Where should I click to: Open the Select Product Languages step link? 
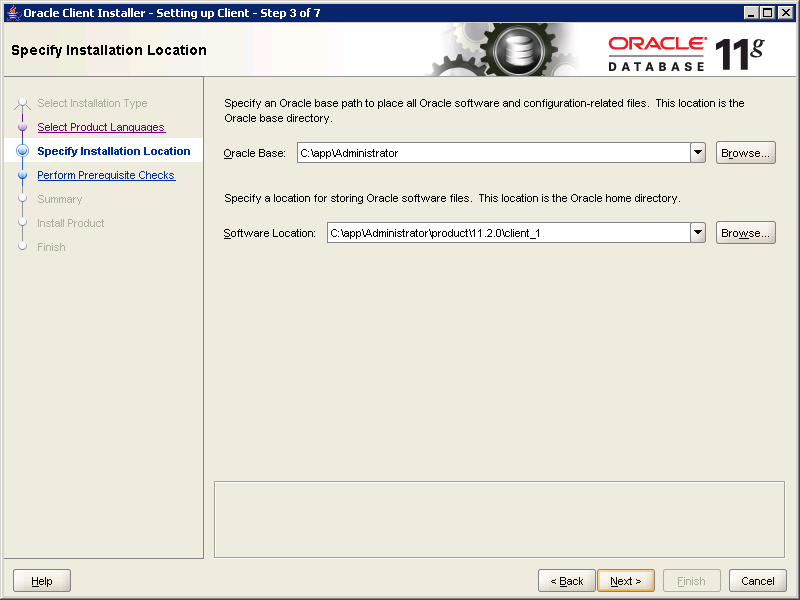click(101, 127)
